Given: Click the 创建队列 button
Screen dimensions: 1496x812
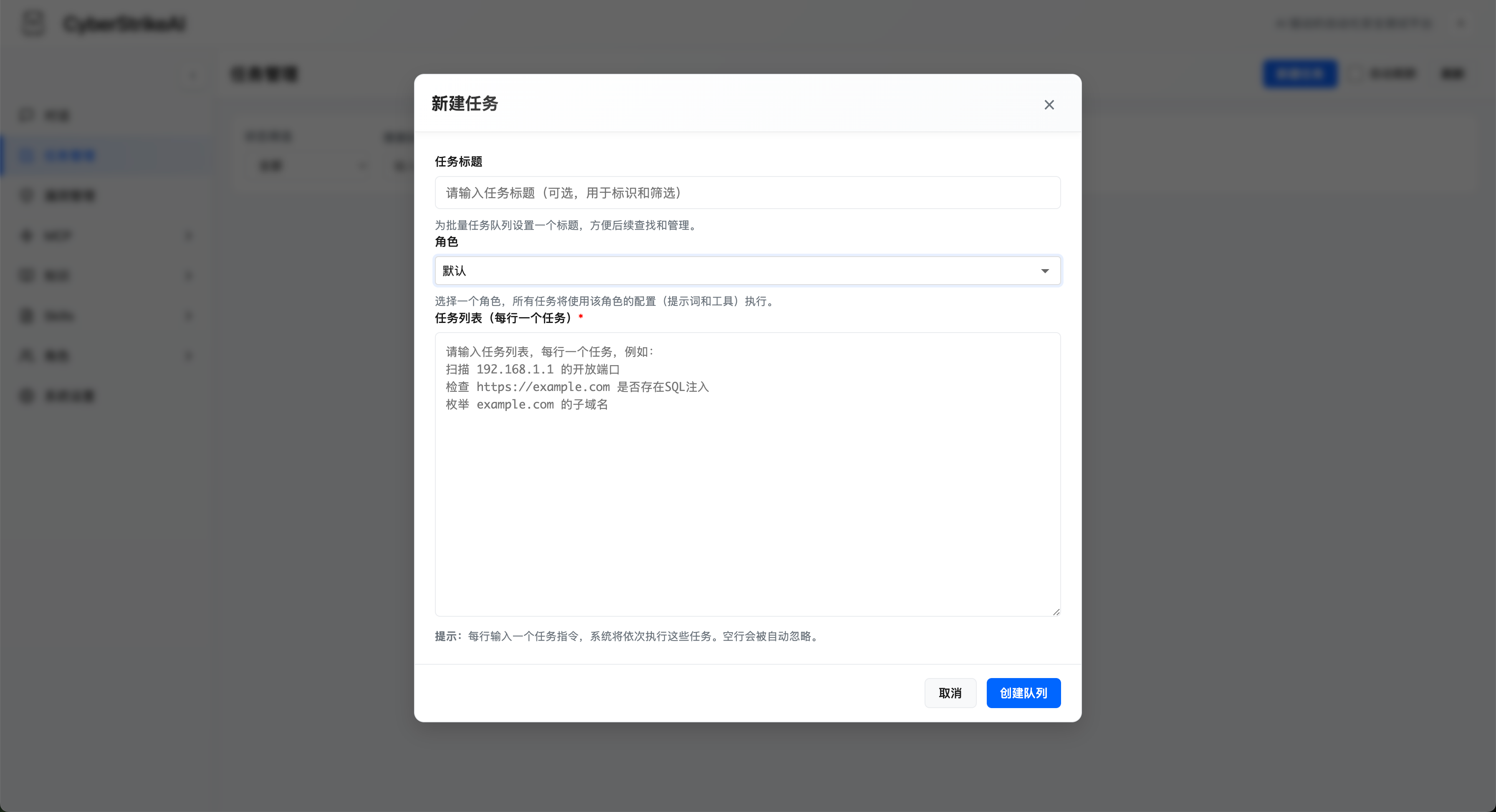Looking at the screenshot, I should pos(1023,693).
